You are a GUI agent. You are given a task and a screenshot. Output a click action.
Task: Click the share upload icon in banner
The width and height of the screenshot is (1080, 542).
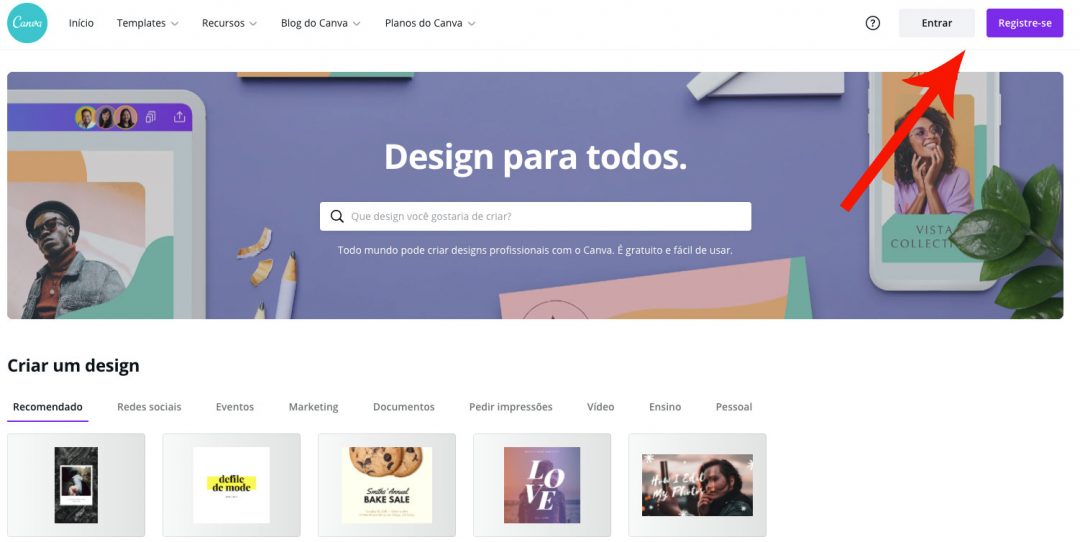(179, 117)
